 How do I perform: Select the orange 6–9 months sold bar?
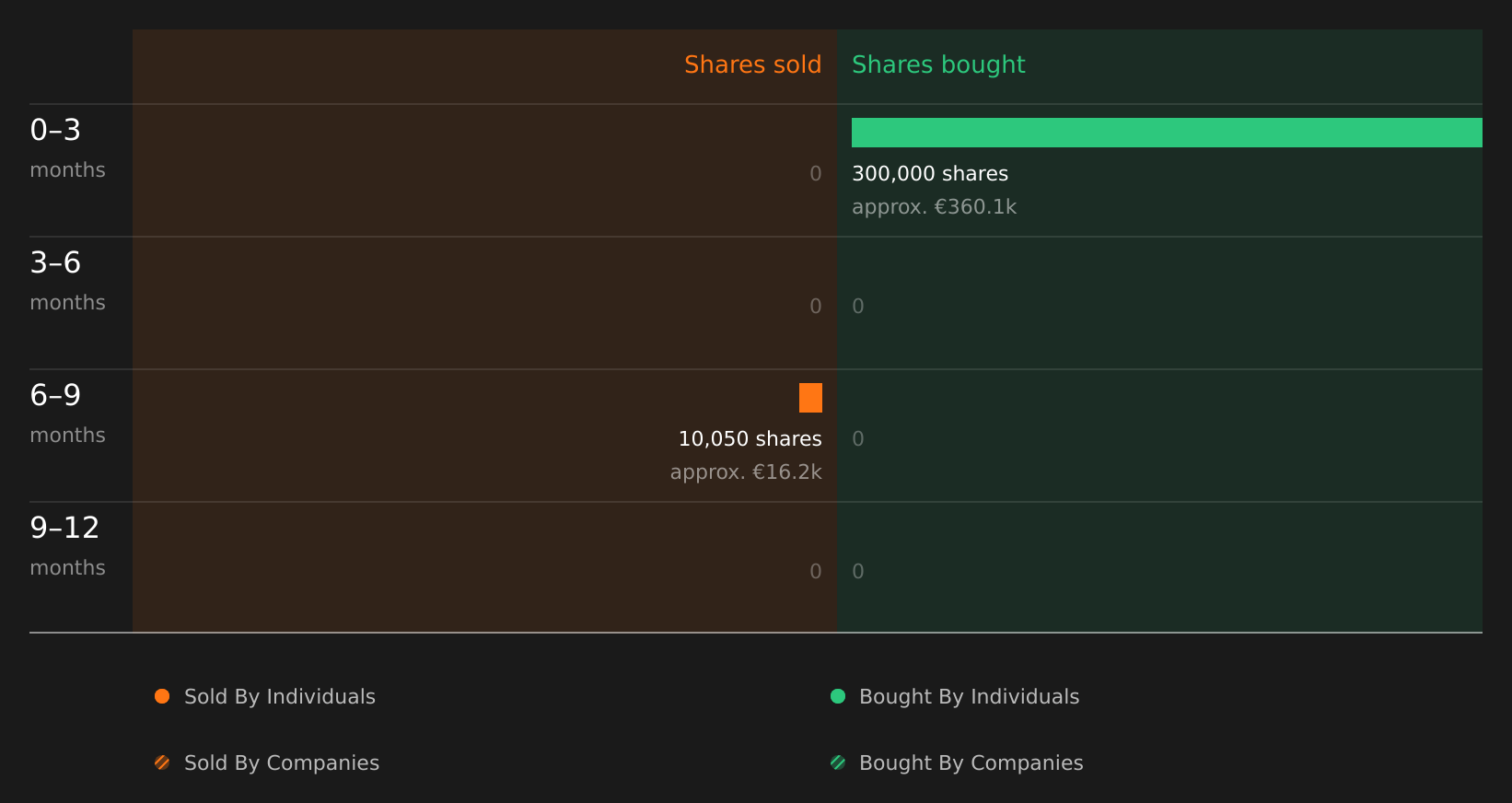click(x=810, y=398)
